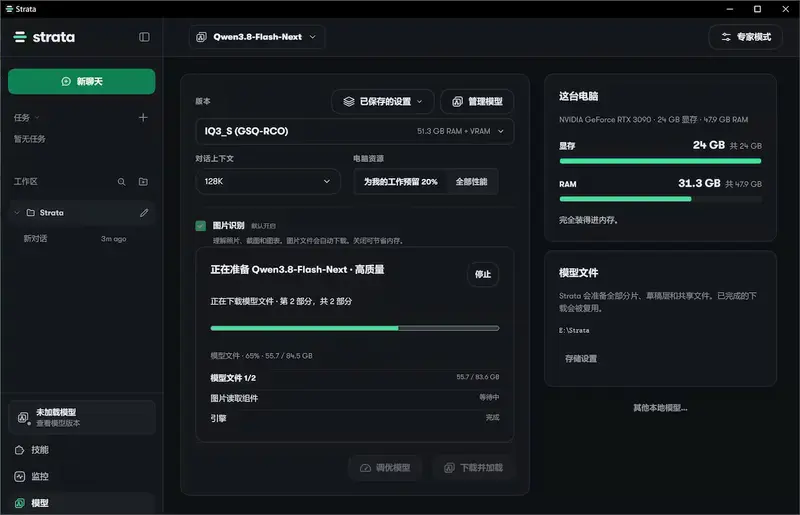Click the icon in 未加载模型 card
This screenshot has height=515, width=800.
(23, 418)
